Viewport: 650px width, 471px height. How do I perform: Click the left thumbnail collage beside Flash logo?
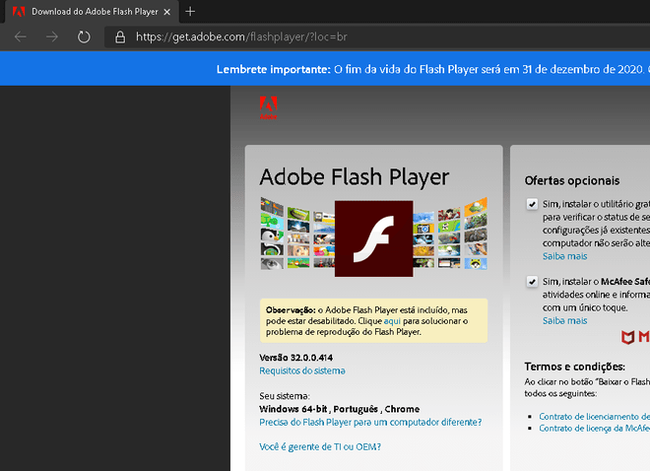298,233
